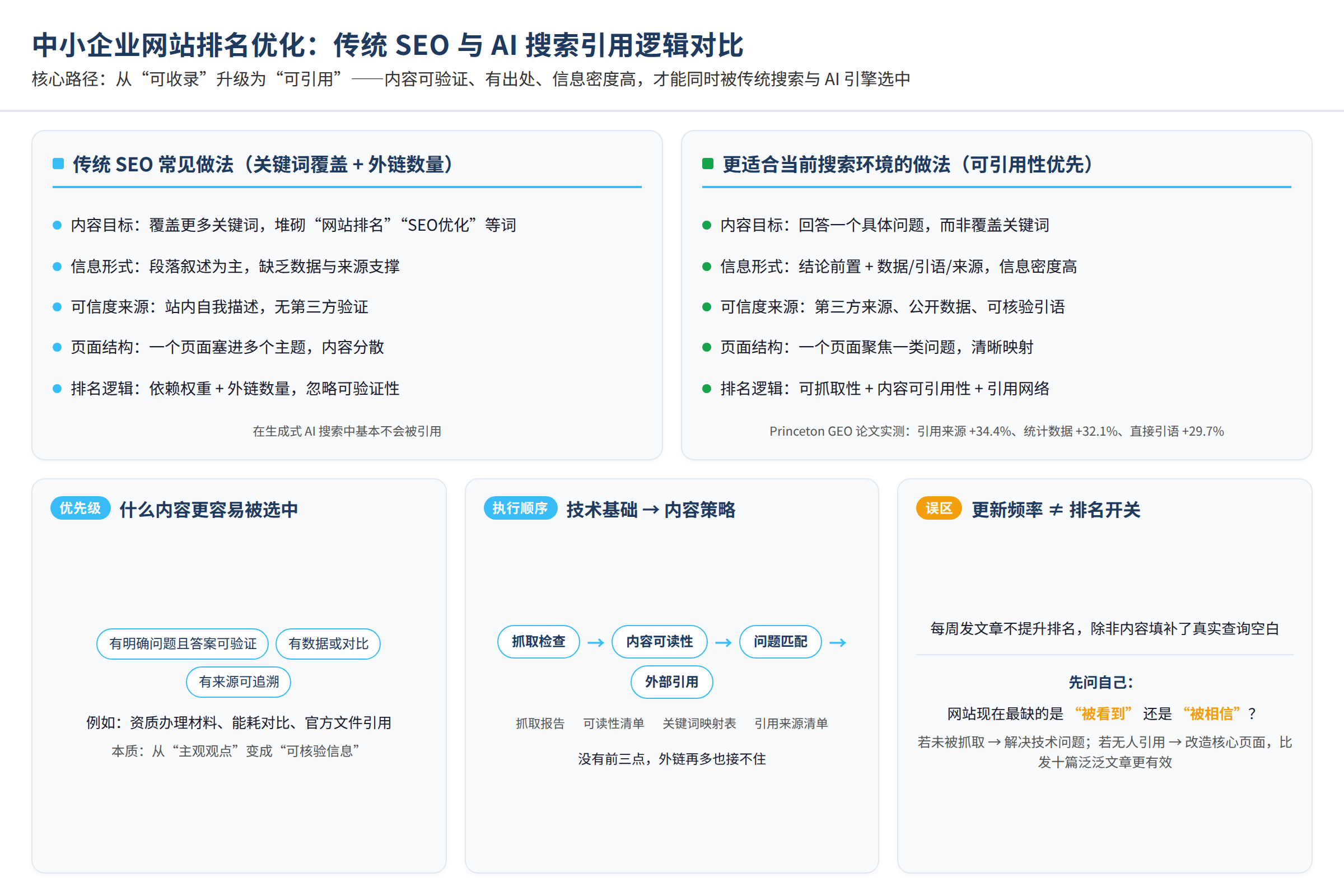Select the 有来源可追溯 pill
The height and width of the screenshot is (896, 1344).
pos(239,682)
